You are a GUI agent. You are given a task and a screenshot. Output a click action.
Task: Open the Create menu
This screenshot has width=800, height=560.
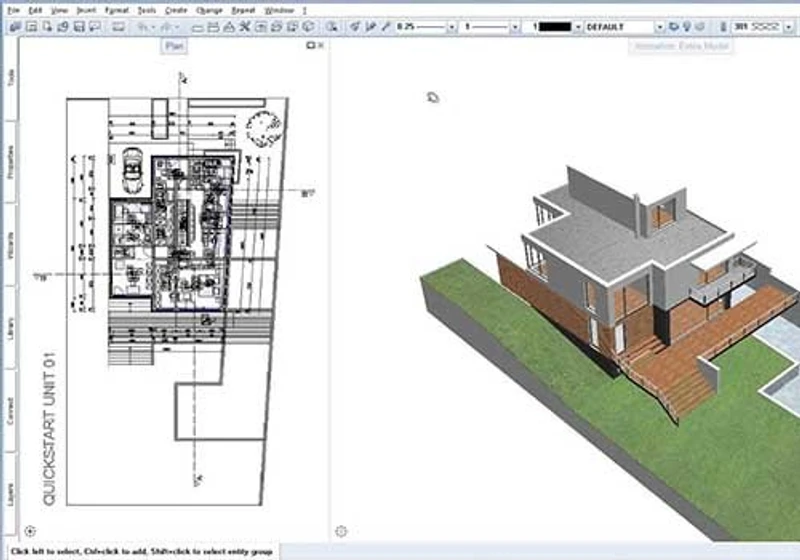pyautogui.click(x=176, y=10)
